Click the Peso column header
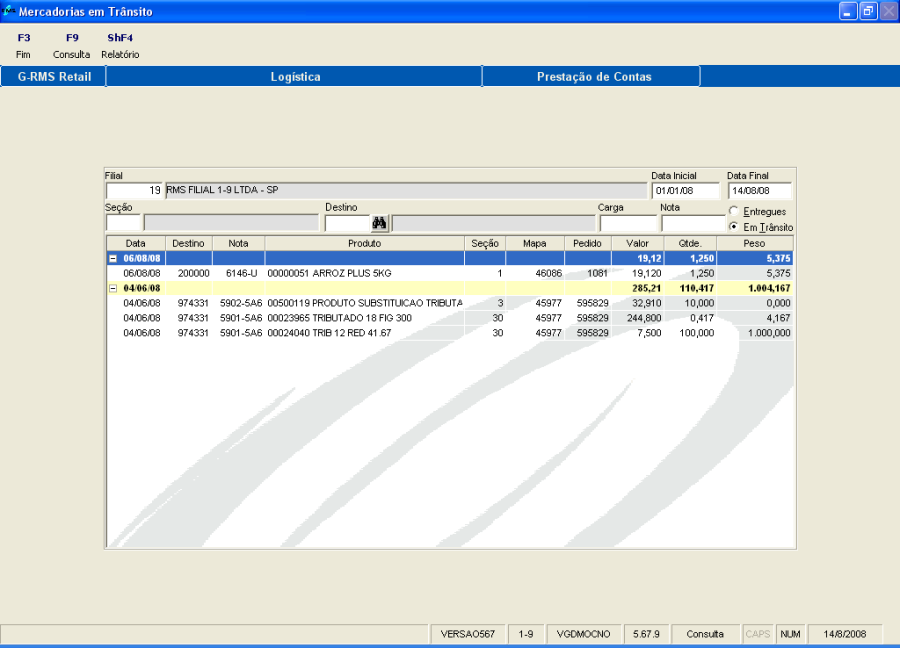Image resolution: width=900 pixels, height=648 pixels. click(x=755, y=243)
